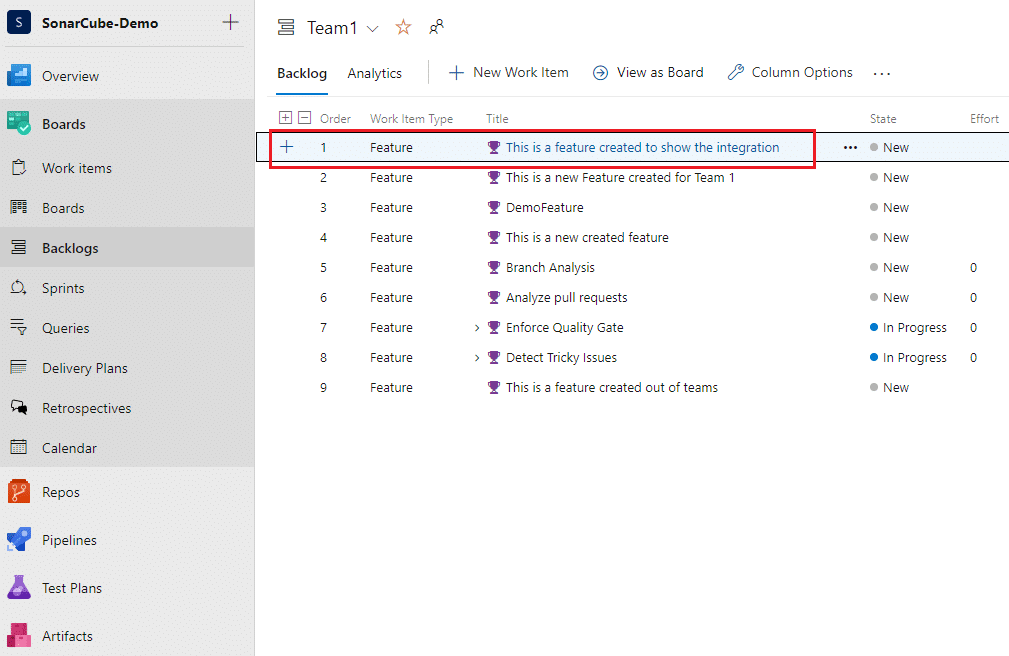This screenshot has width=1009, height=656.
Task: Collapse all backlog rows
Action: click(x=305, y=117)
